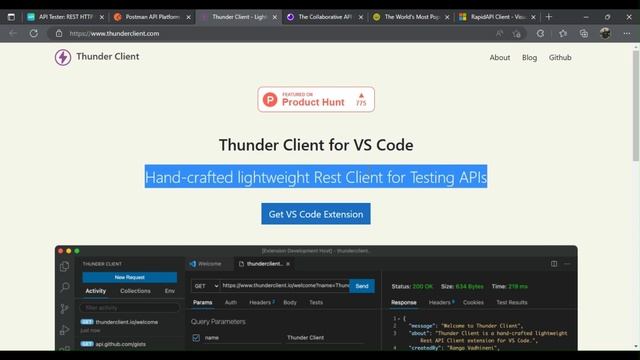Viewport: 640px width, 360px height.
Task: Click the Product Hunt featured badge
Action: click(316, 99)
